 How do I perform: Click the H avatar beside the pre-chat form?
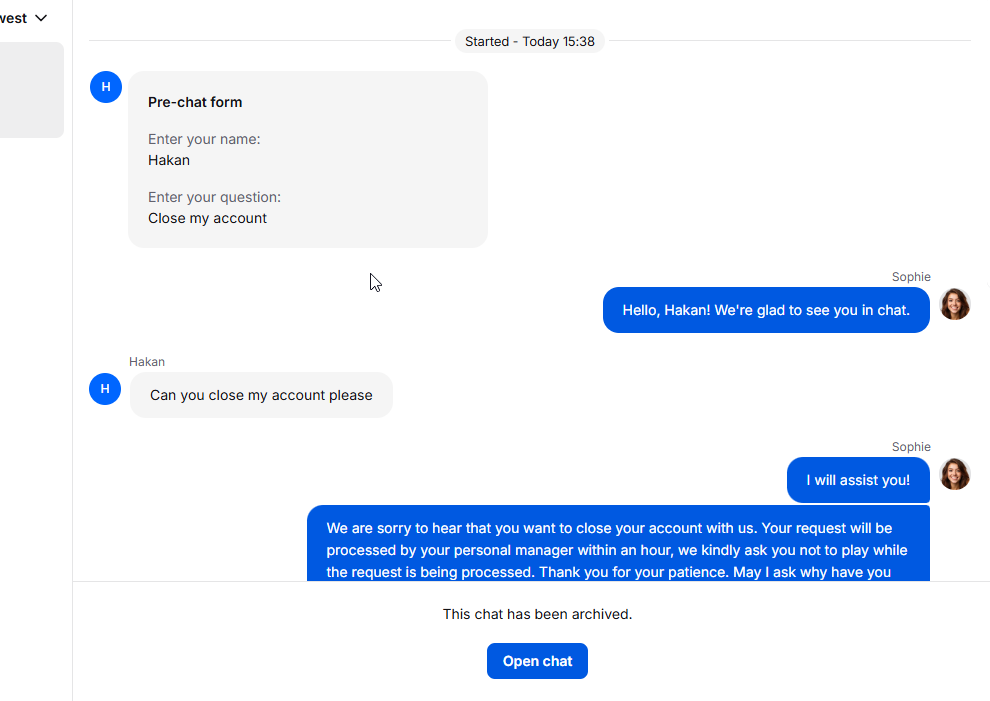point(106,87)
